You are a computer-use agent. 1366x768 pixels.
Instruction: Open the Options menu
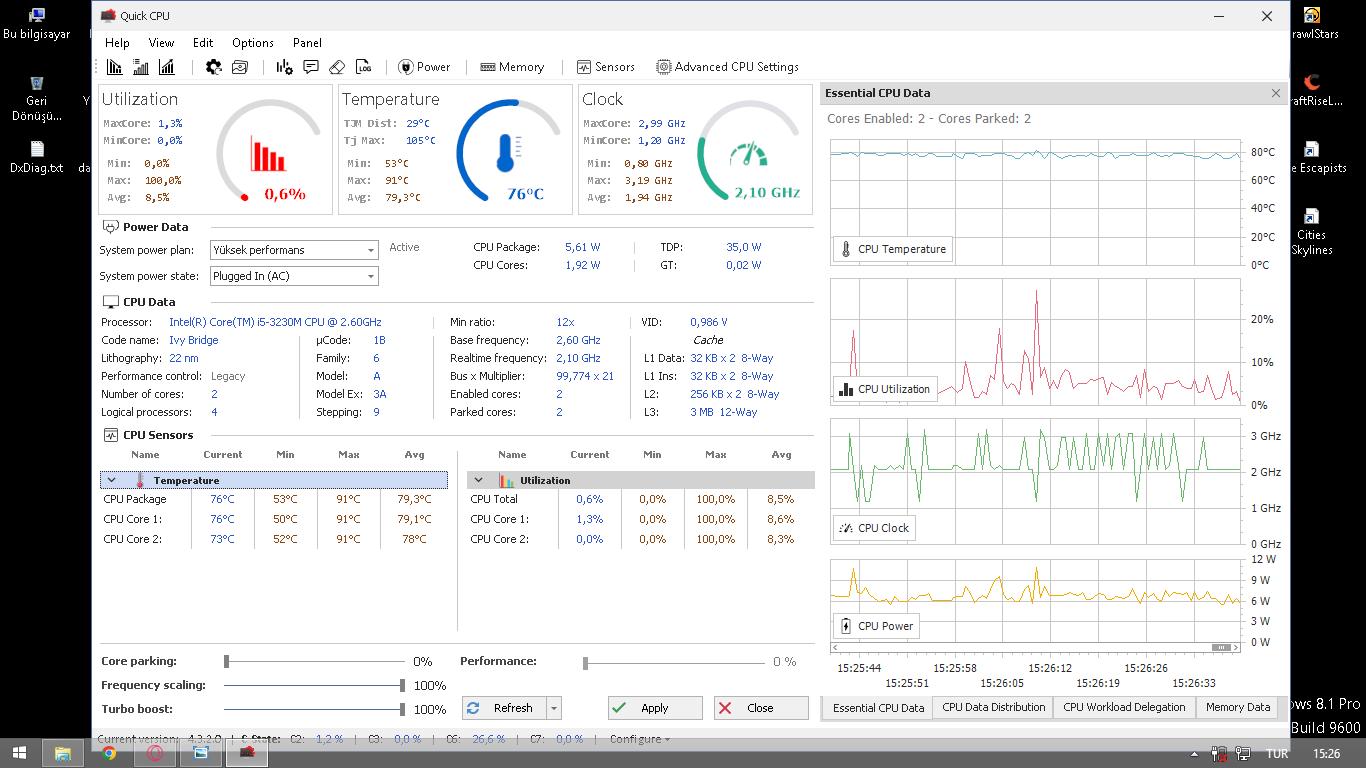coord(253,43)
